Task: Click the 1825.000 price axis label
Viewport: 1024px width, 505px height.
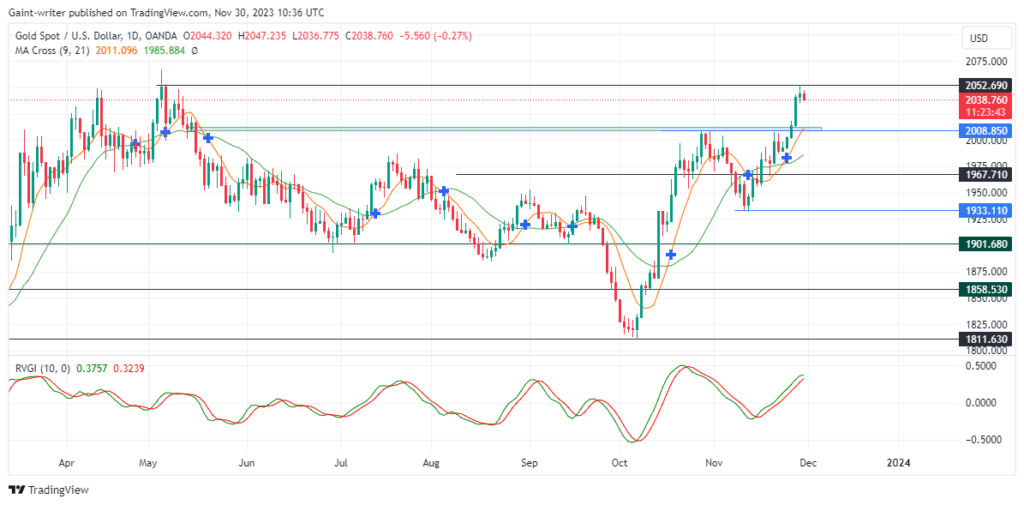Action: tap(985, 325)
